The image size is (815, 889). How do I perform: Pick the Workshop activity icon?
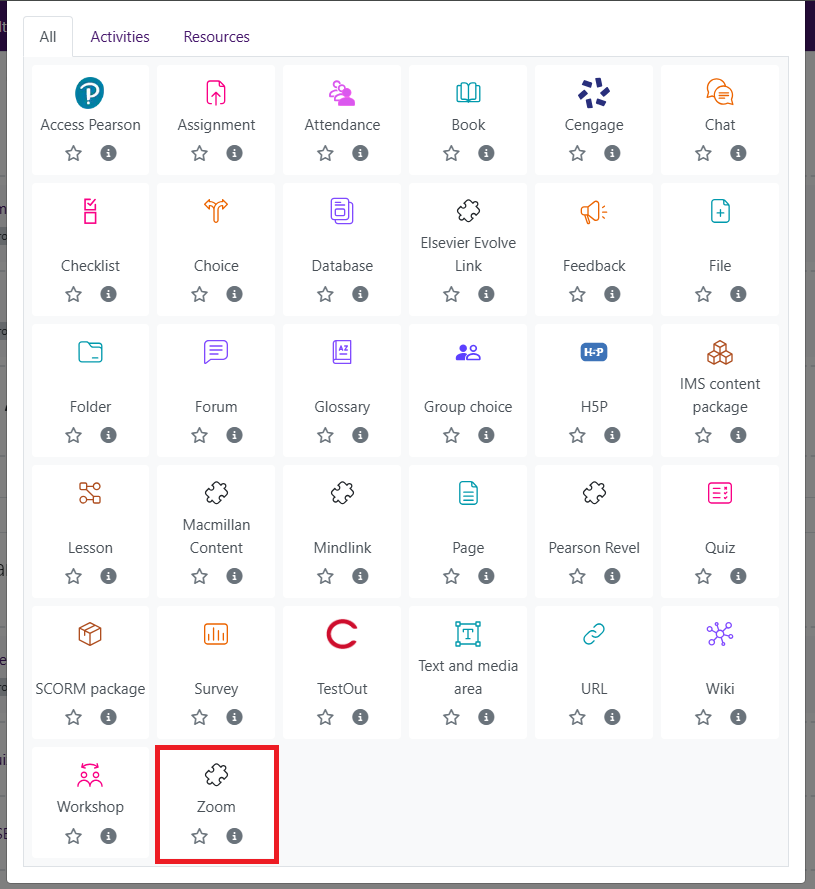[90, 775]
